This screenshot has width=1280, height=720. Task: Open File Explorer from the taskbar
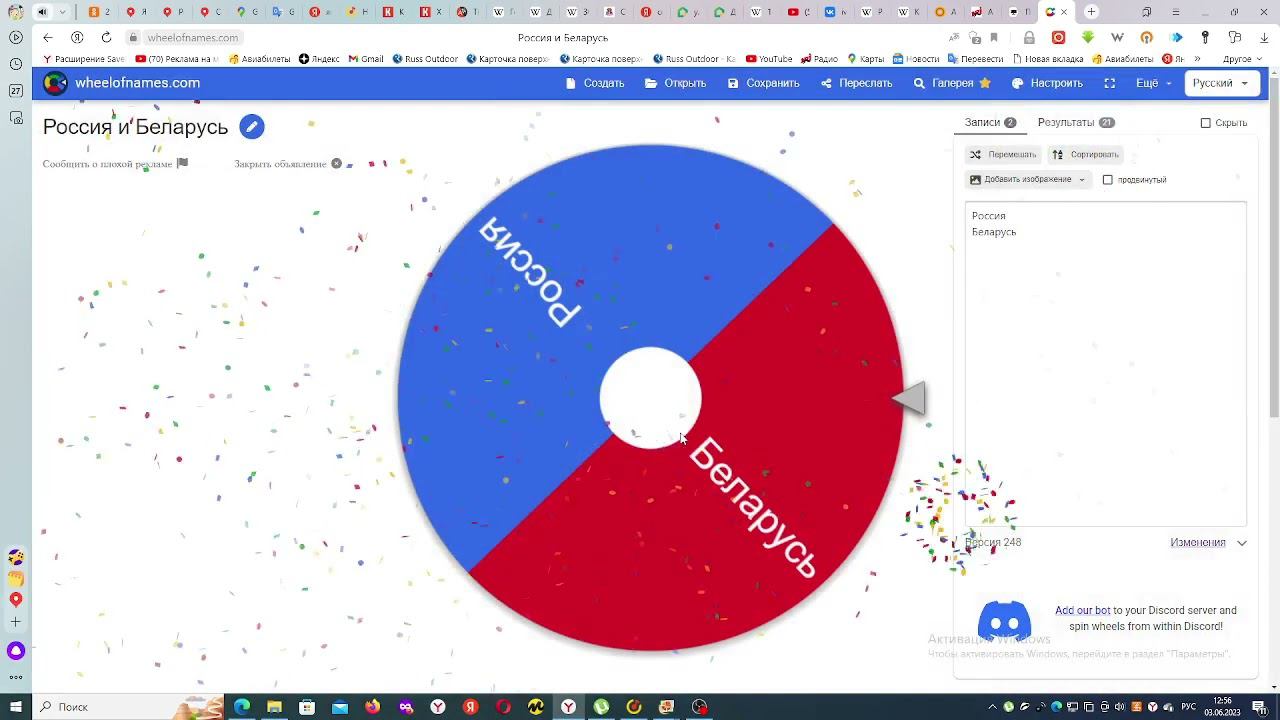274,707
